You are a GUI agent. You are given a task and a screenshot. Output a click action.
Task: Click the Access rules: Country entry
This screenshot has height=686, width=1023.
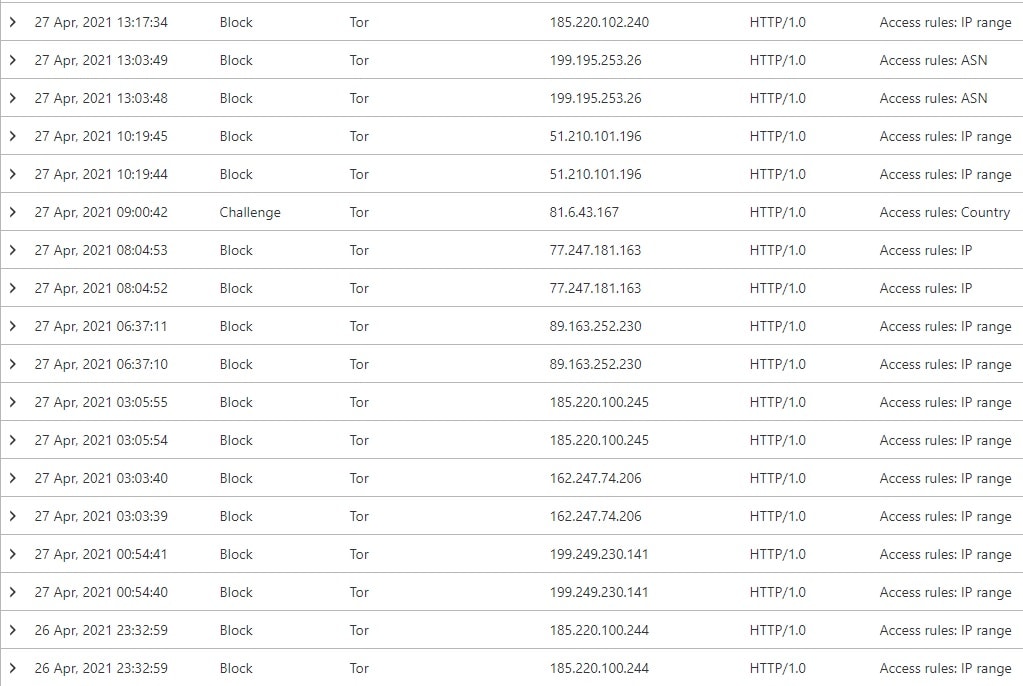coord(945,212)
